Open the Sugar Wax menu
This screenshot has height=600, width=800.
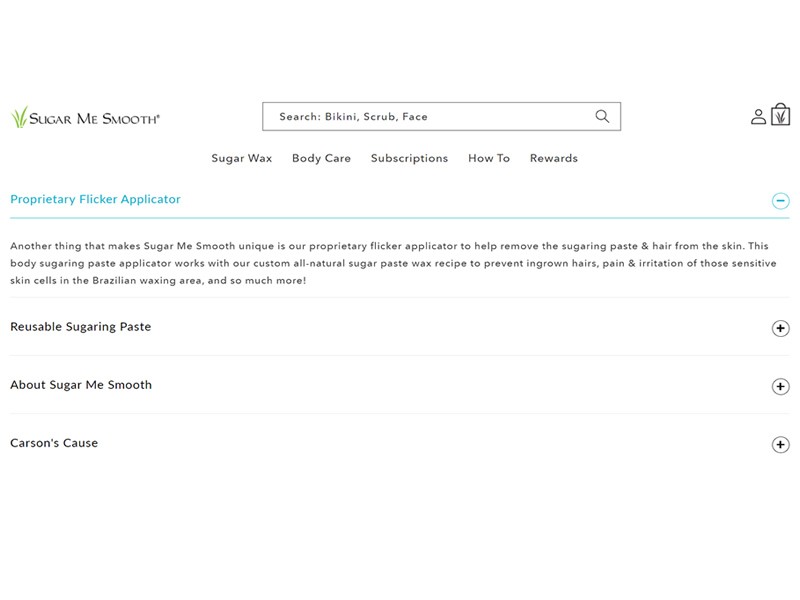coord(241,158)
